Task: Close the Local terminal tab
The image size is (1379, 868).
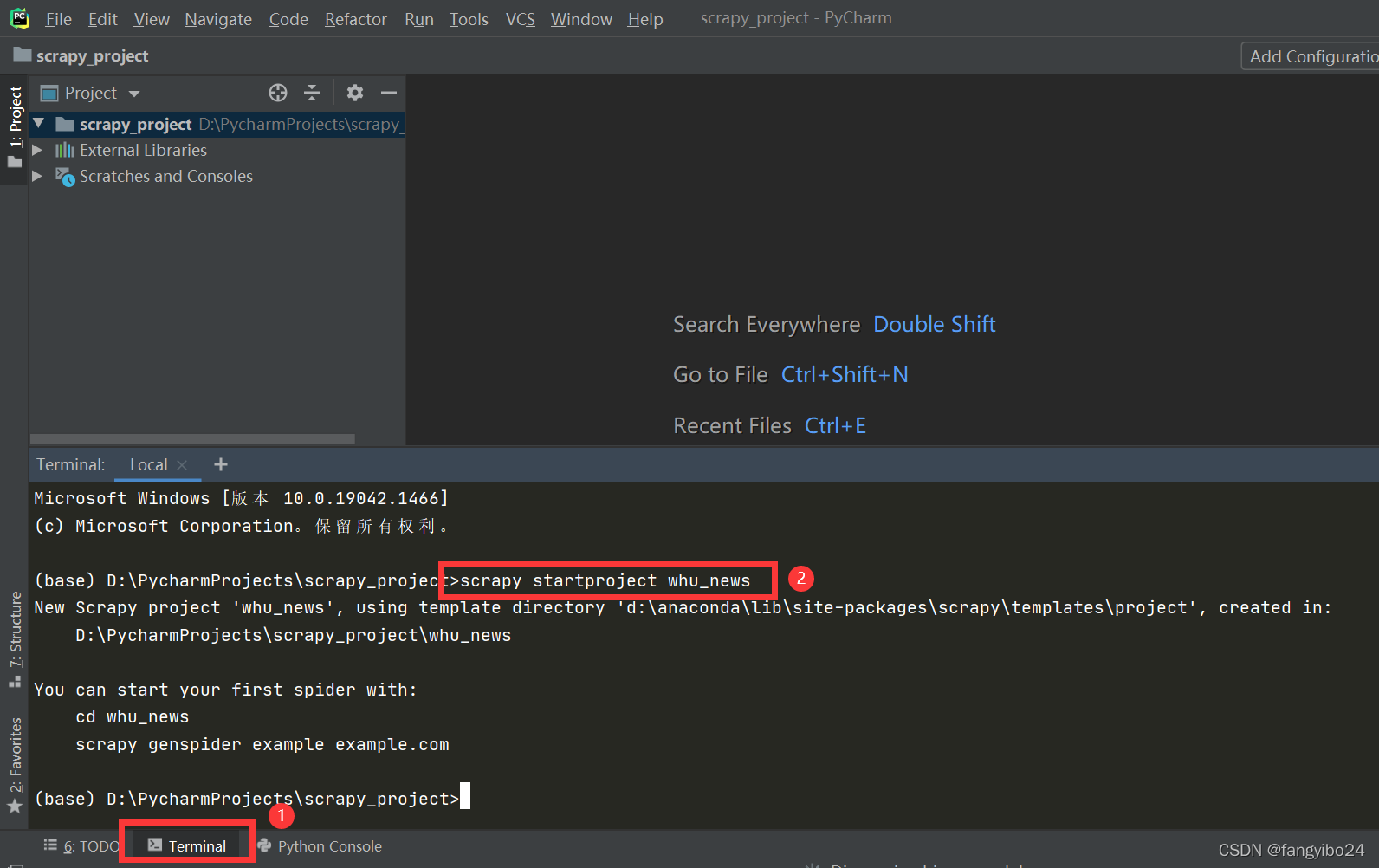Action: pyautogui.click(x=182, y=465)
